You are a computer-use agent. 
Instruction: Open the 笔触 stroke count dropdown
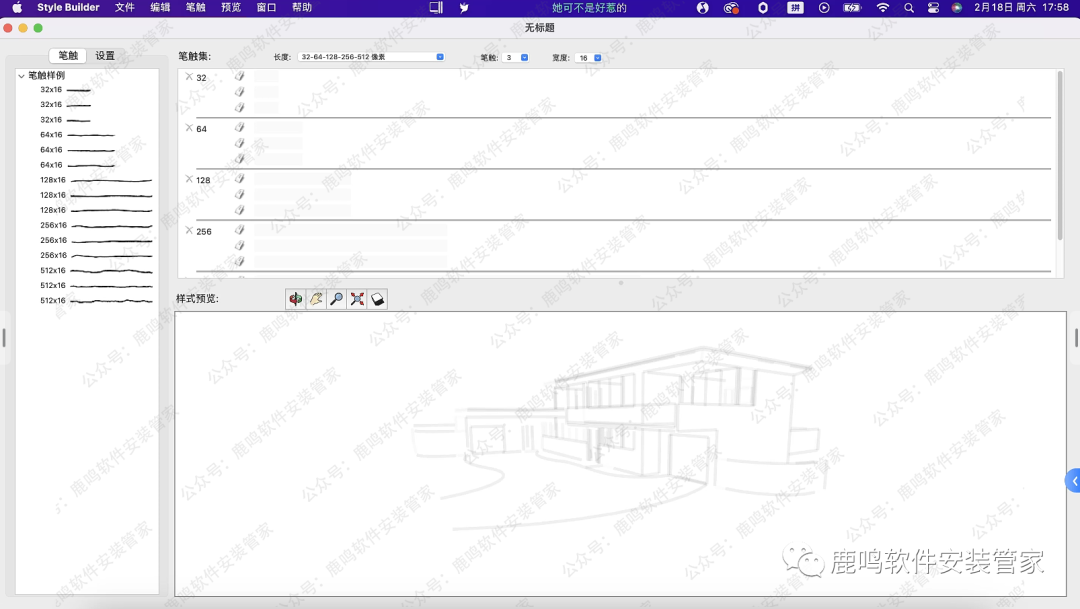coord(516,58)
